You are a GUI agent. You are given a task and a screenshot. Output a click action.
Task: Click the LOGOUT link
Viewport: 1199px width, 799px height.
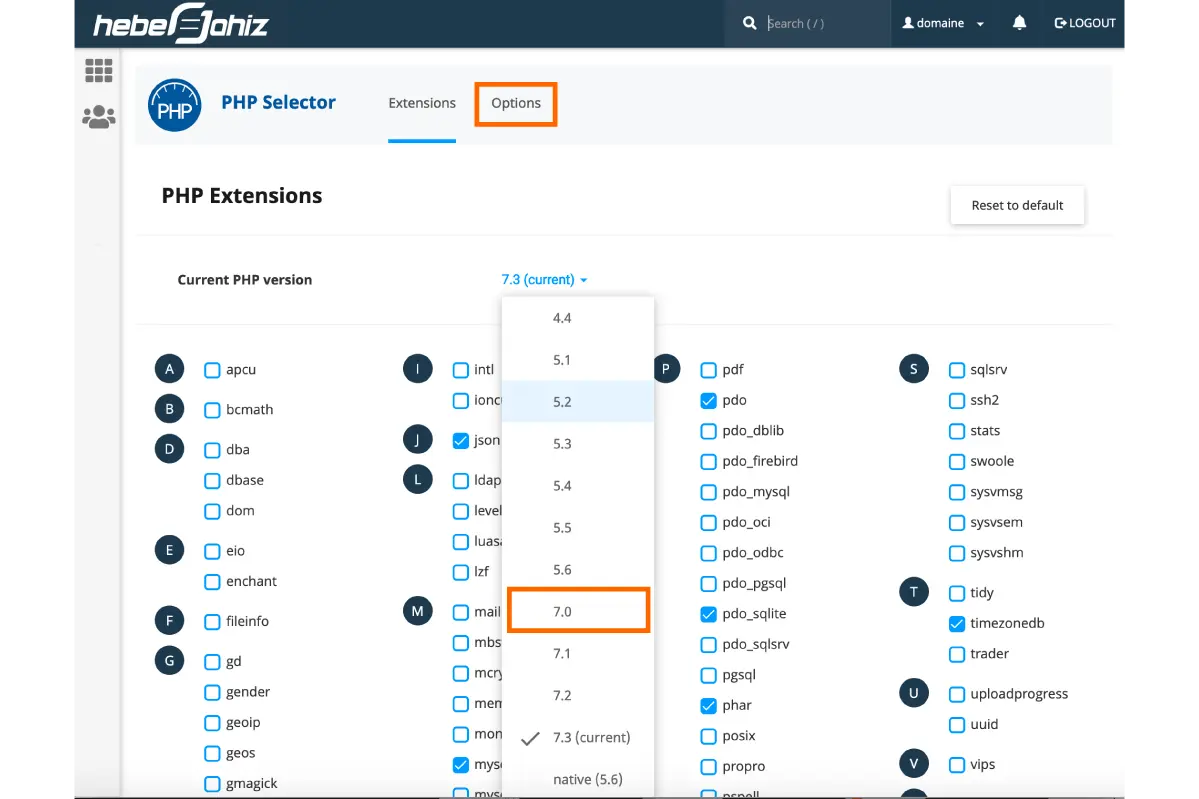[1085, 23]
